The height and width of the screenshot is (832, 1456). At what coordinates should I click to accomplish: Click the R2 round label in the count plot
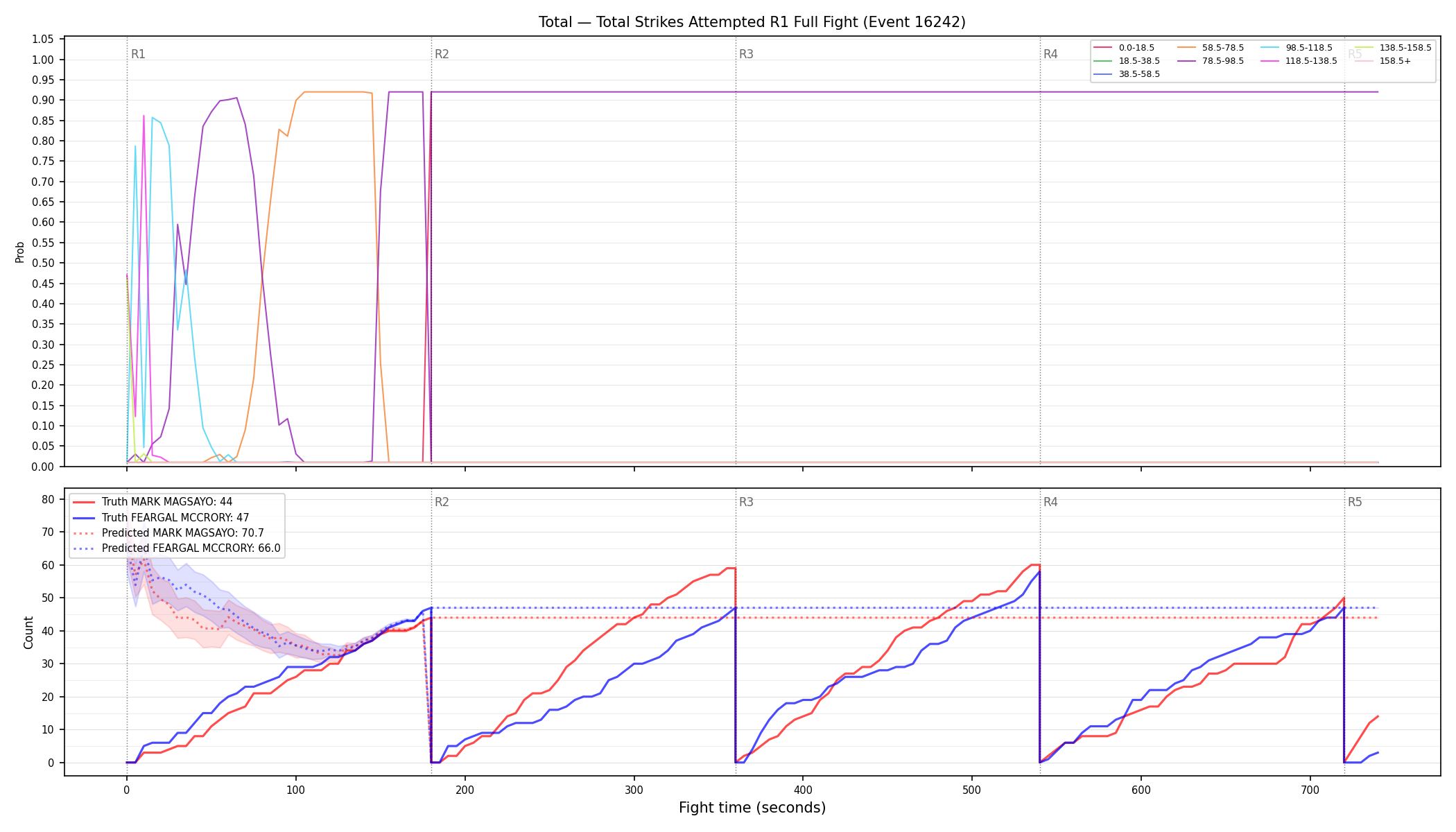pos(442,502)
